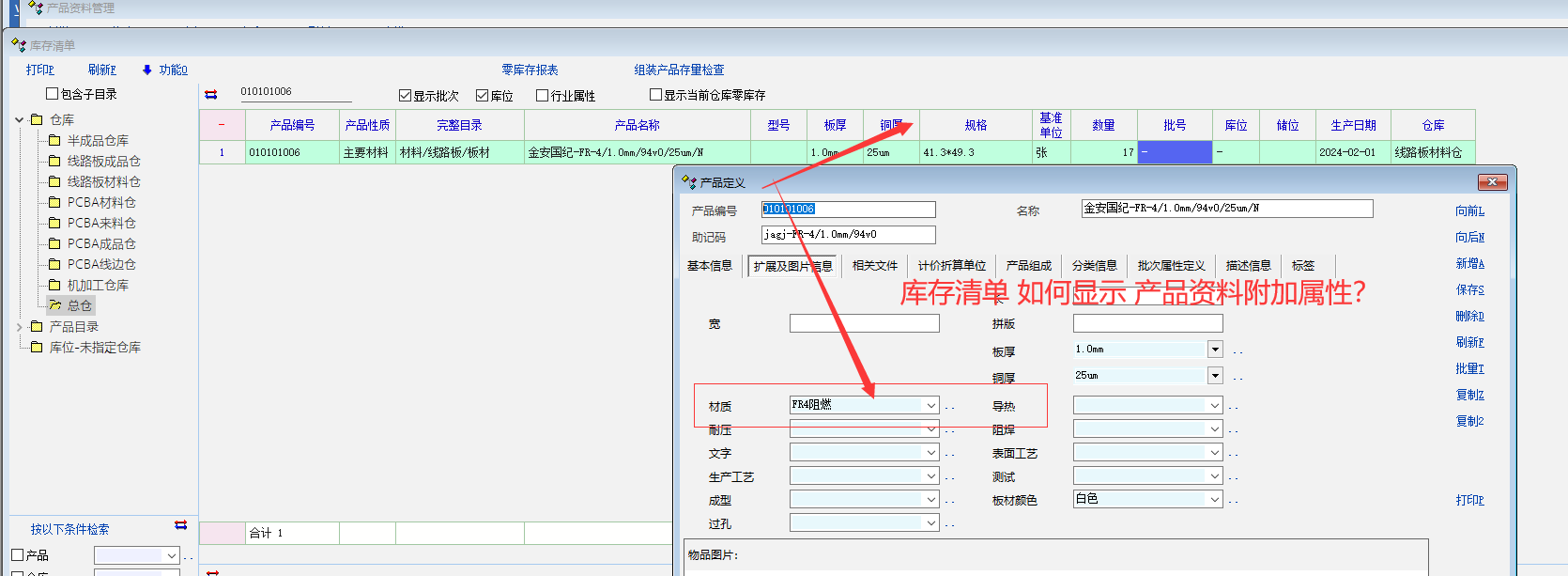Image resolution: width=1568 pixels, height=576 pixels.
Task: Open the 材质 dropdown showing FR4阻燃
Action: coord(931,406)
